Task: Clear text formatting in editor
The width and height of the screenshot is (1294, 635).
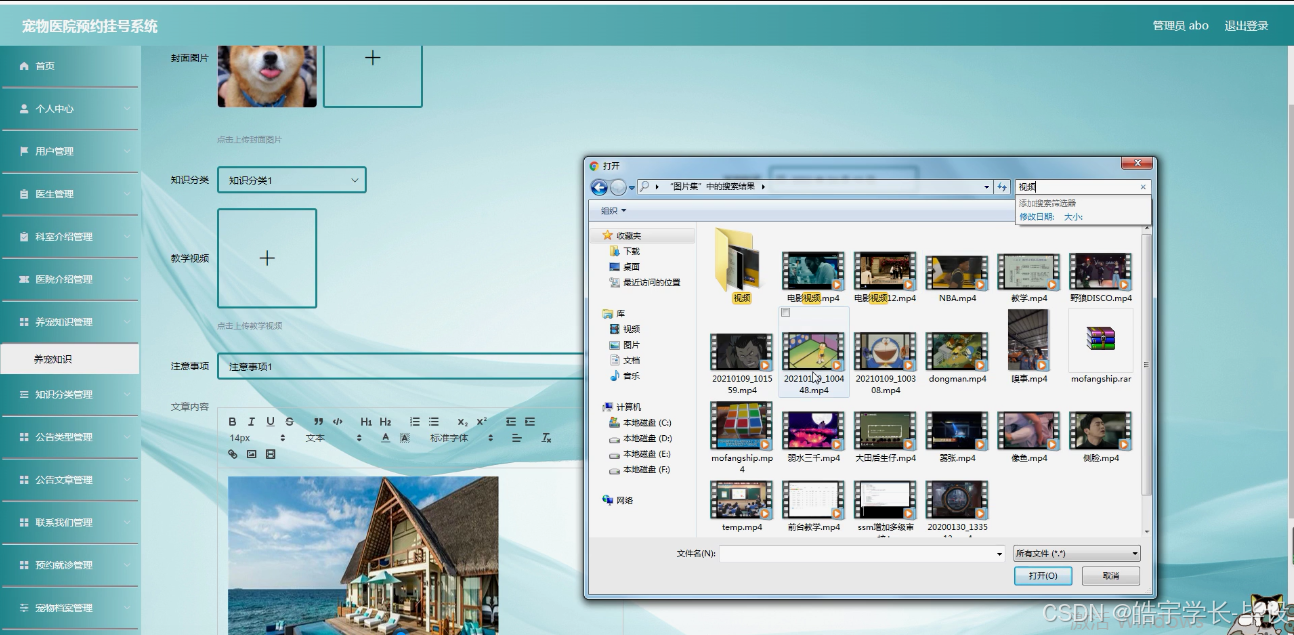Action: coord(546,438)
